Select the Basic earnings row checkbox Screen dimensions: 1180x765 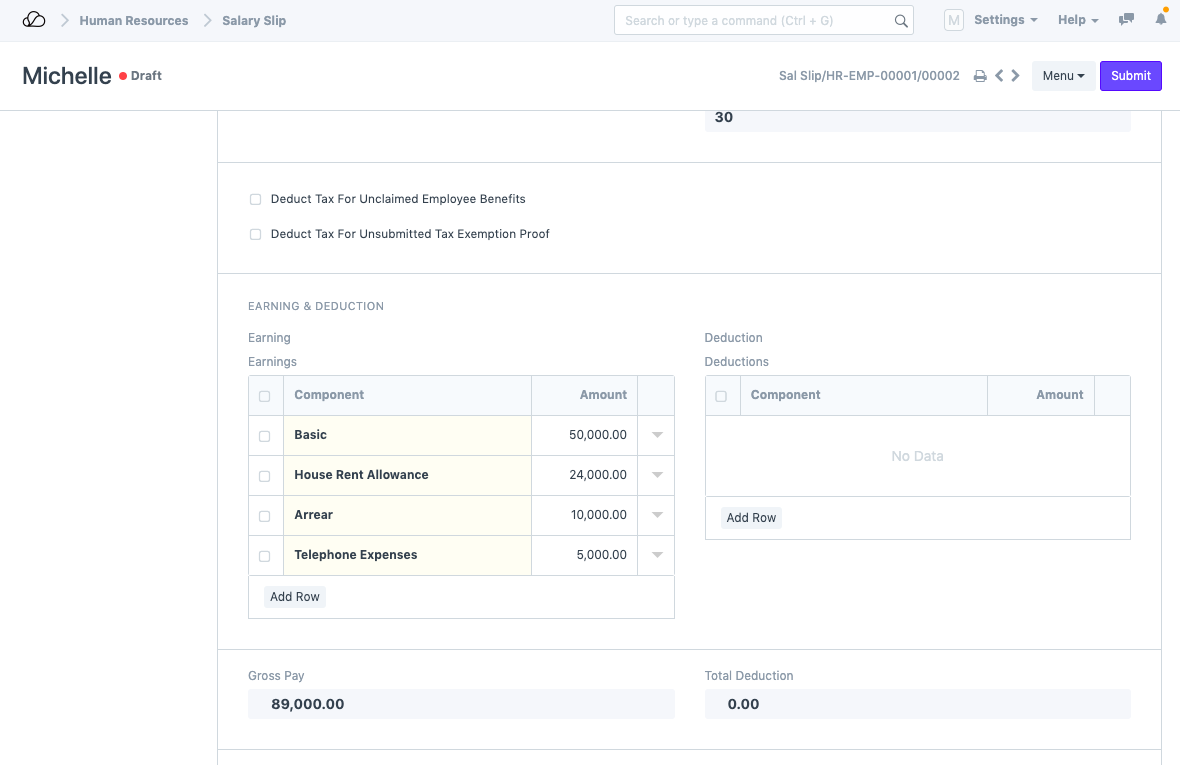pos(265,436)
